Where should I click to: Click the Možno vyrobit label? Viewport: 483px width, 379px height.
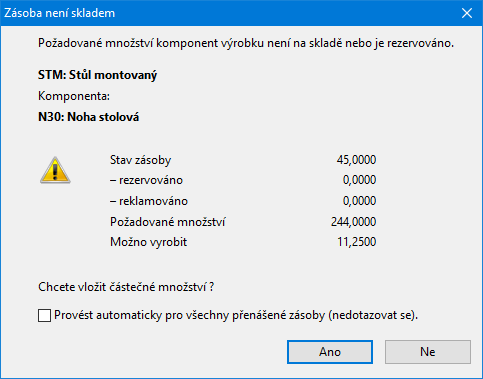148,242
